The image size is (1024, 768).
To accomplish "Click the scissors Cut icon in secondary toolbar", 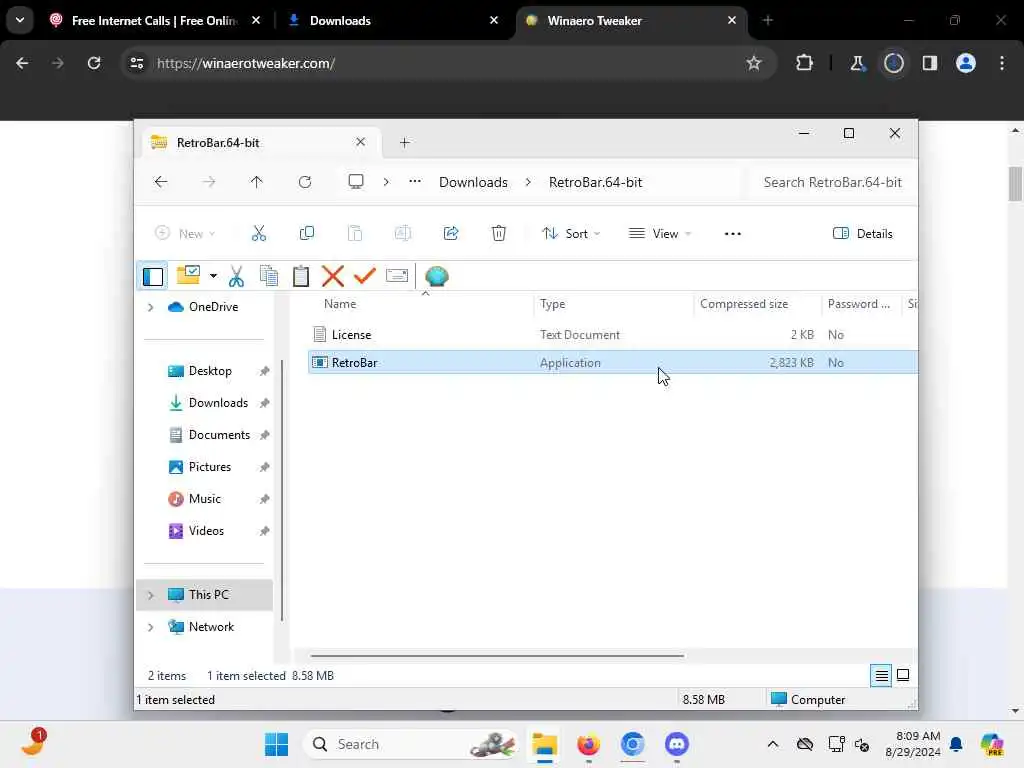I will [x=236, y=276].
